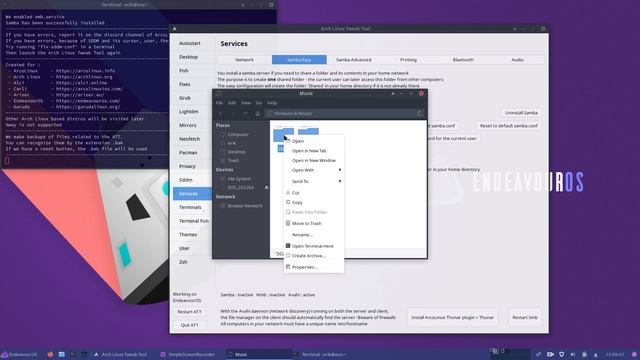
Task: Click Reset to default samba.conf button
Action: point(509,126)
